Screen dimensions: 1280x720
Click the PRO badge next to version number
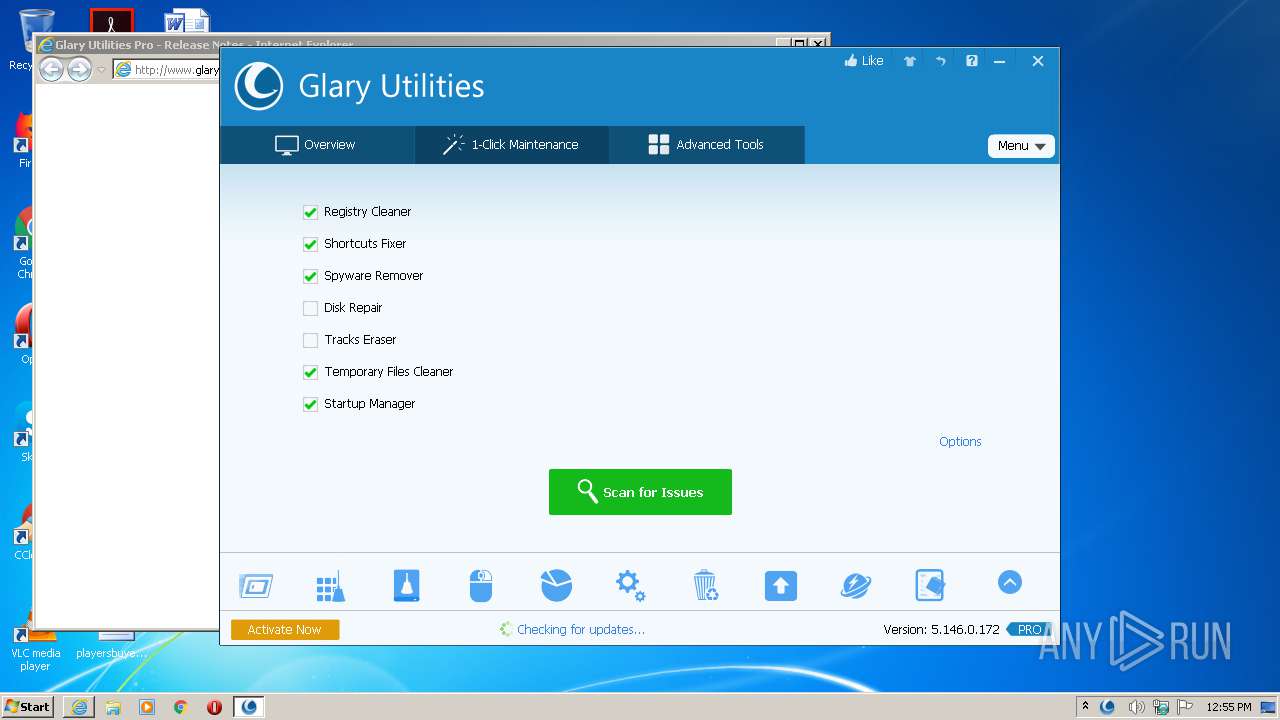[1030, 629]
